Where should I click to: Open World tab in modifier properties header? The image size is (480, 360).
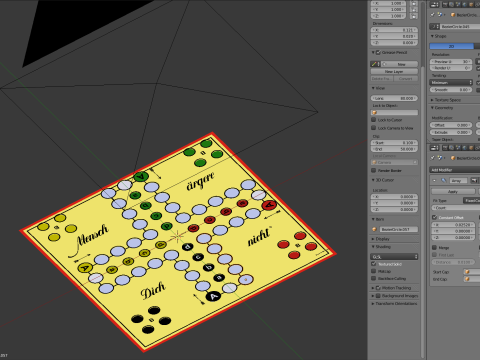click(x=465, y=148)
